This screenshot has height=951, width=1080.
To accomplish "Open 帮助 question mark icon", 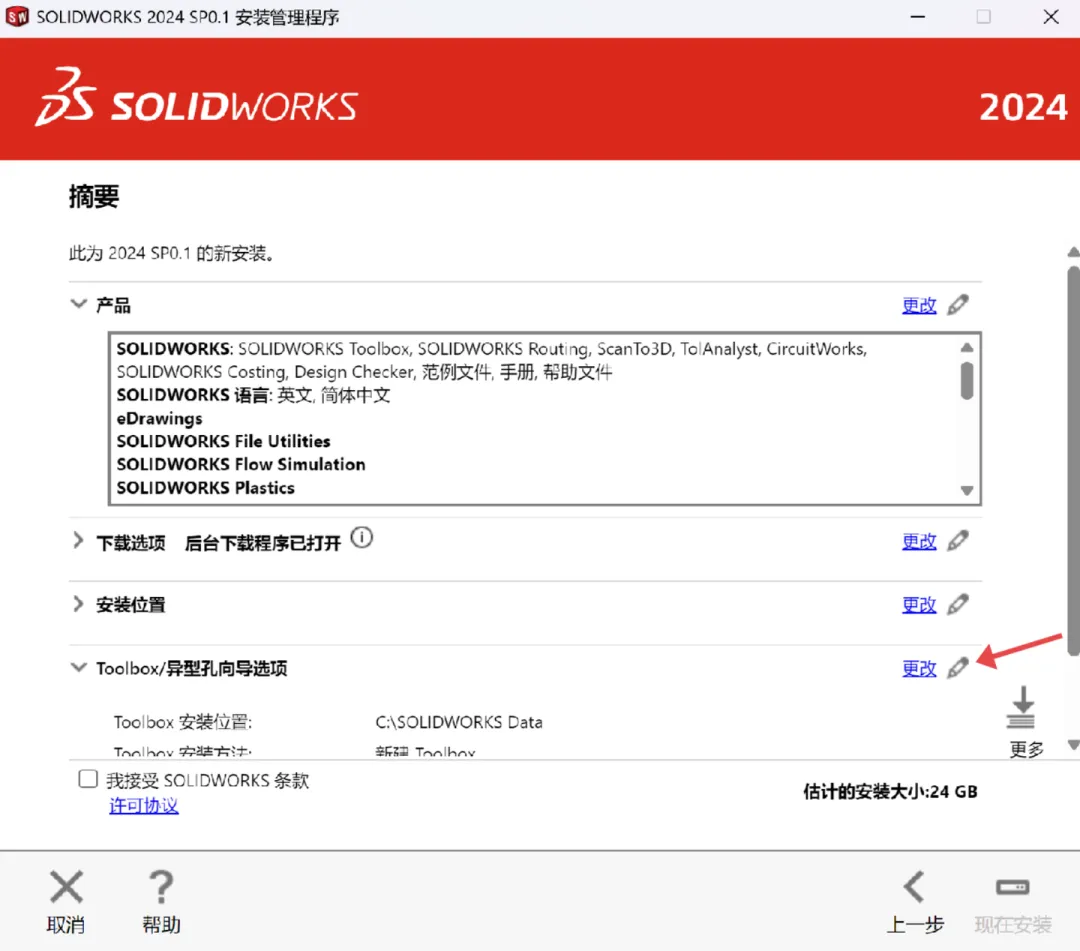I will coord(161,886).
